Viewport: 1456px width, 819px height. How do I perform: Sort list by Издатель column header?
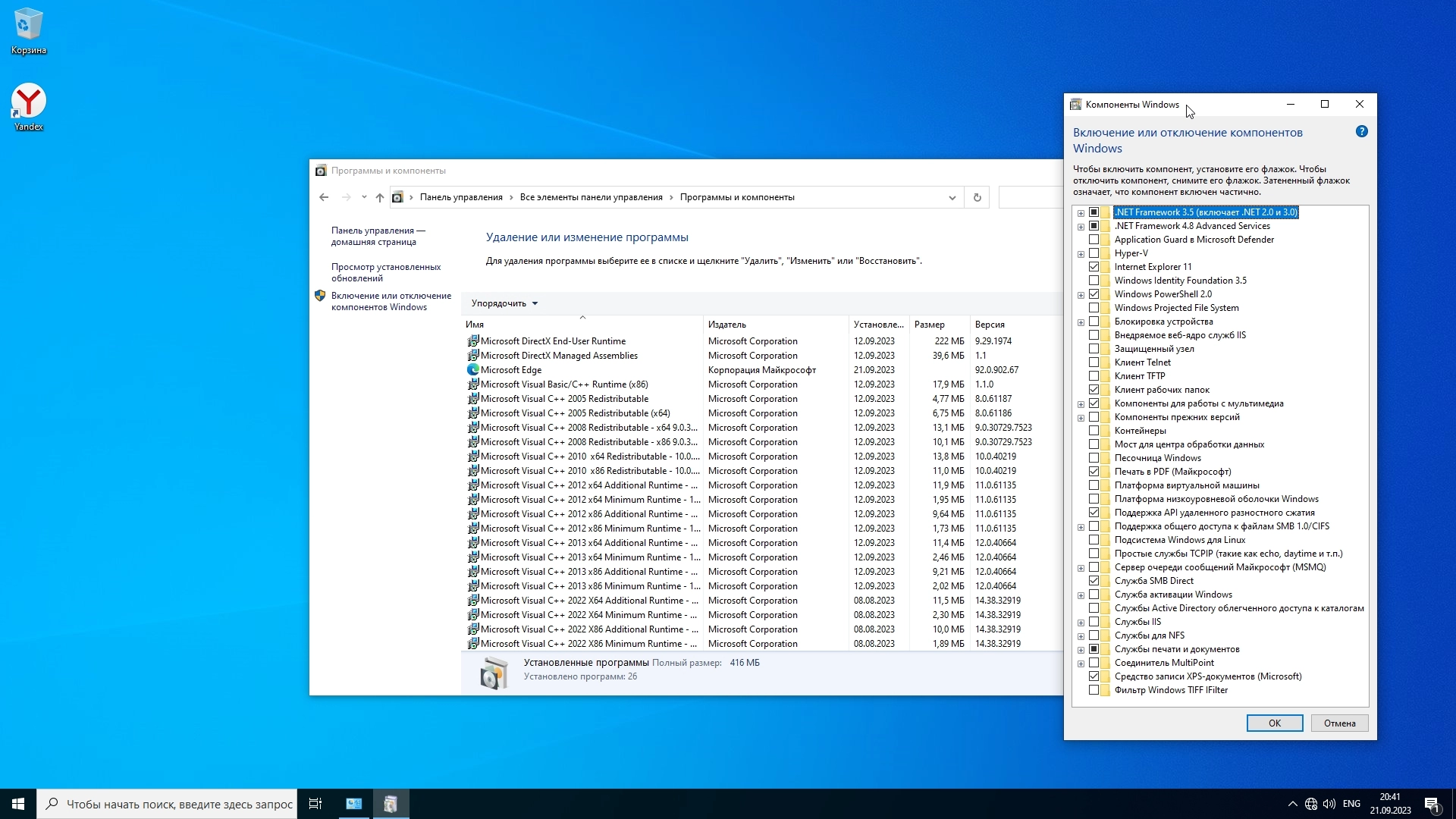click(727, 325)
